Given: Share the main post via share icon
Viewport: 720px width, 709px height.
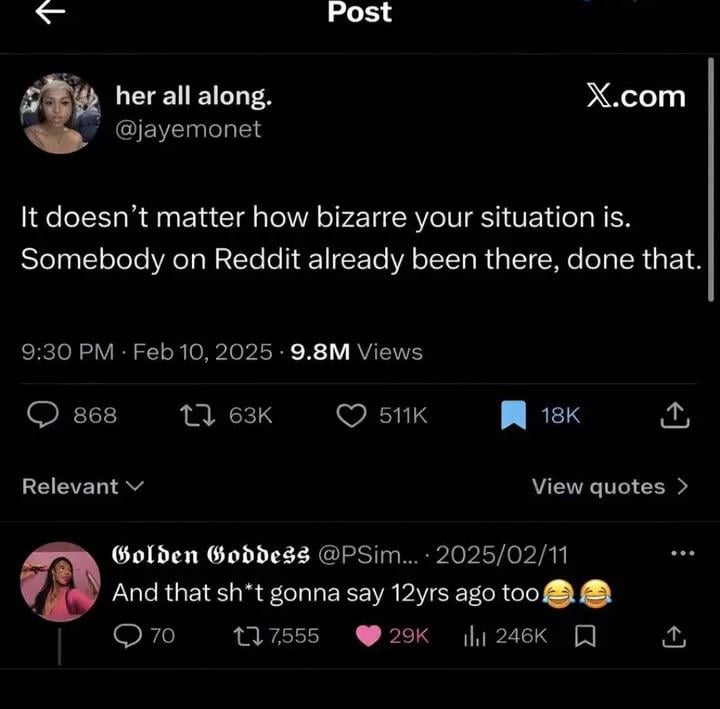Looking at the screenshot, I should click(x=675, y=415).
